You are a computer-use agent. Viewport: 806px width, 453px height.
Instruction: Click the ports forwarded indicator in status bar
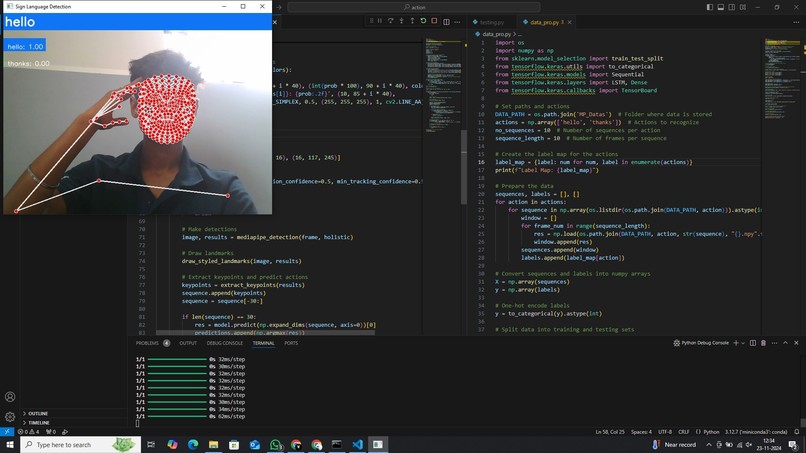51,432
